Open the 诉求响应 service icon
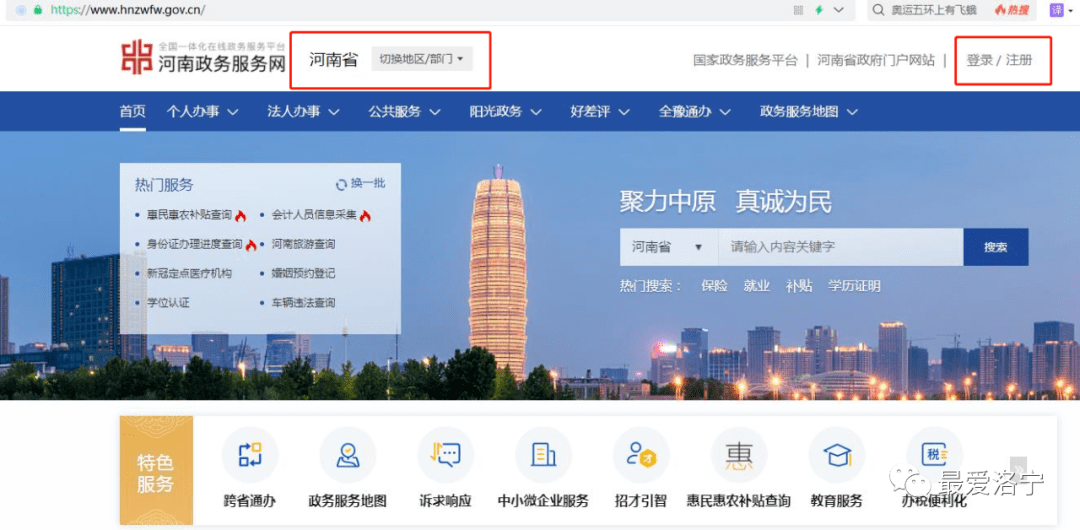Image resolution: width=1080 pixels, height=530 pixels. tap(446, 456)
